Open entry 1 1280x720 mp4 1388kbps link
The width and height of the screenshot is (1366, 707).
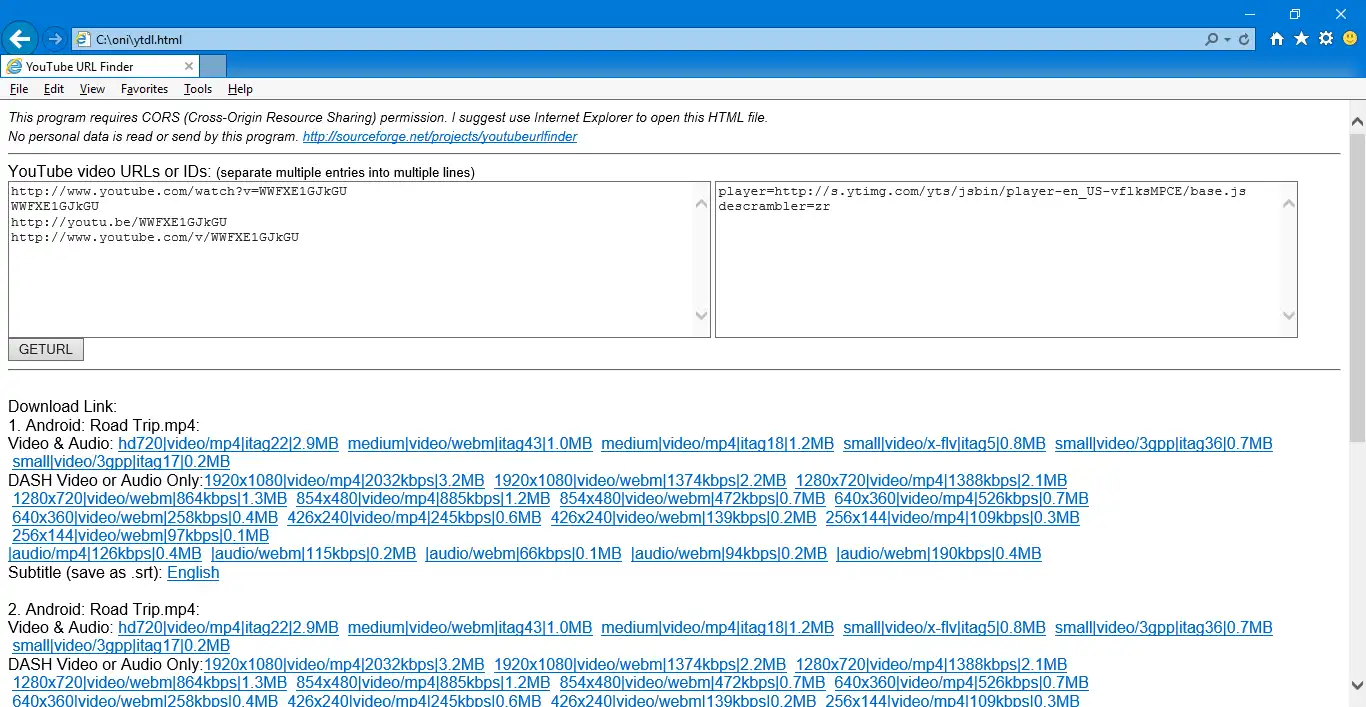coord(931,480)
